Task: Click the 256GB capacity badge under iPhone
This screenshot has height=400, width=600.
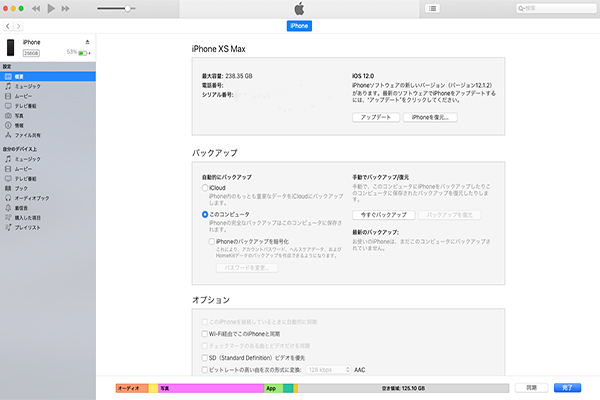Action: coord(31,53)
